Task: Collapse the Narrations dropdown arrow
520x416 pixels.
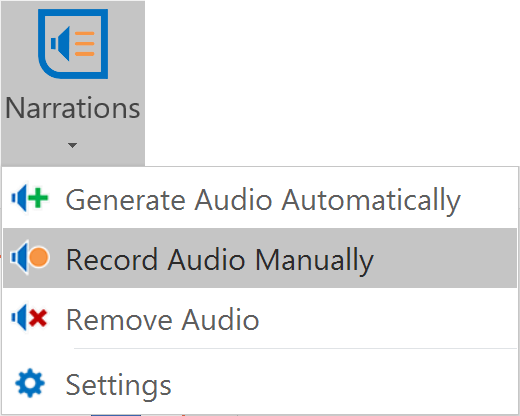Action: 72,145
